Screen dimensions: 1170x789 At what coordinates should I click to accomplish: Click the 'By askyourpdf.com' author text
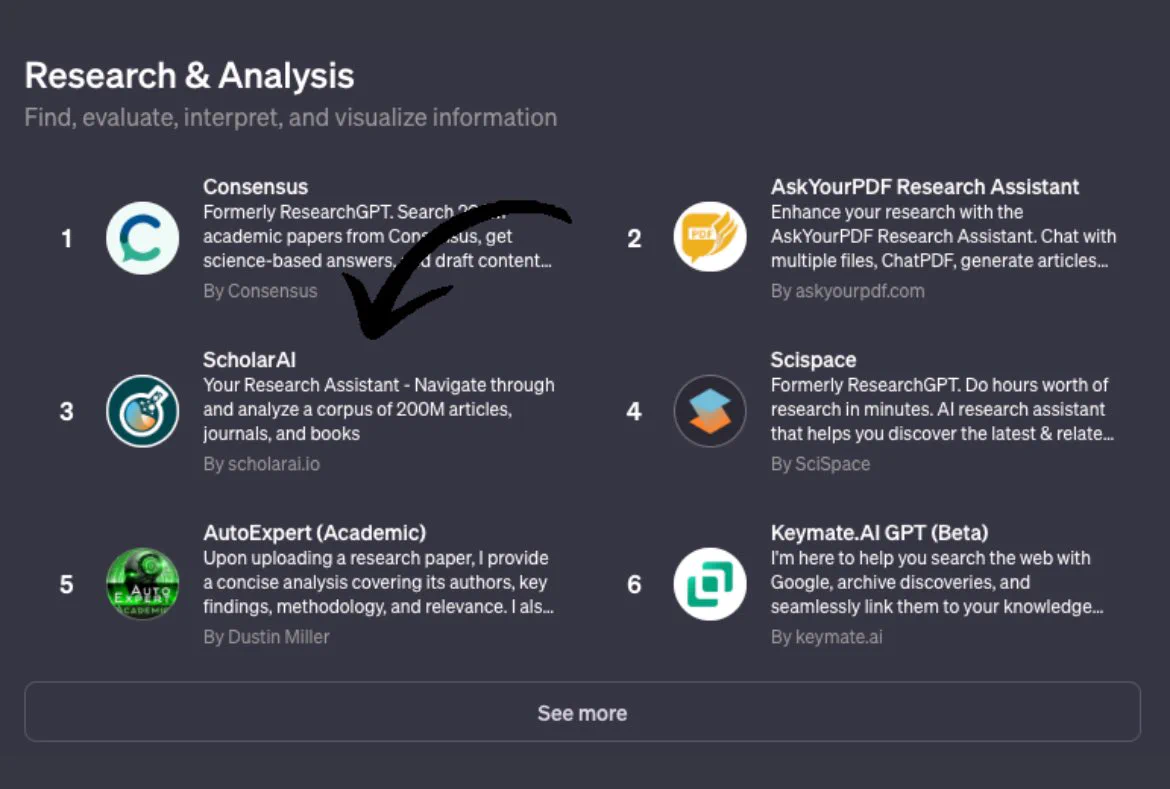pyautogui.click(x=848, y=291)
